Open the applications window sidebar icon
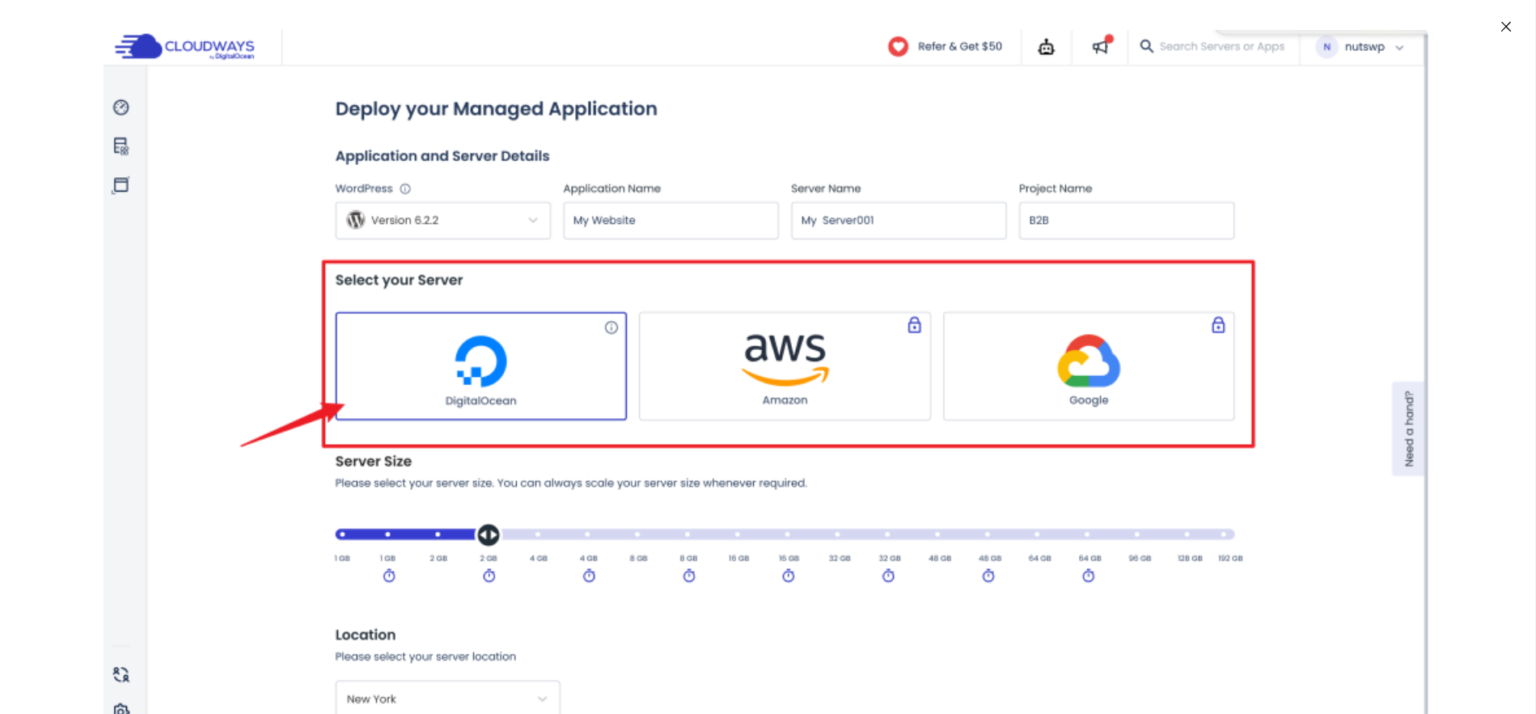Screen dimensions: 1536x714 tap(121, 185)
